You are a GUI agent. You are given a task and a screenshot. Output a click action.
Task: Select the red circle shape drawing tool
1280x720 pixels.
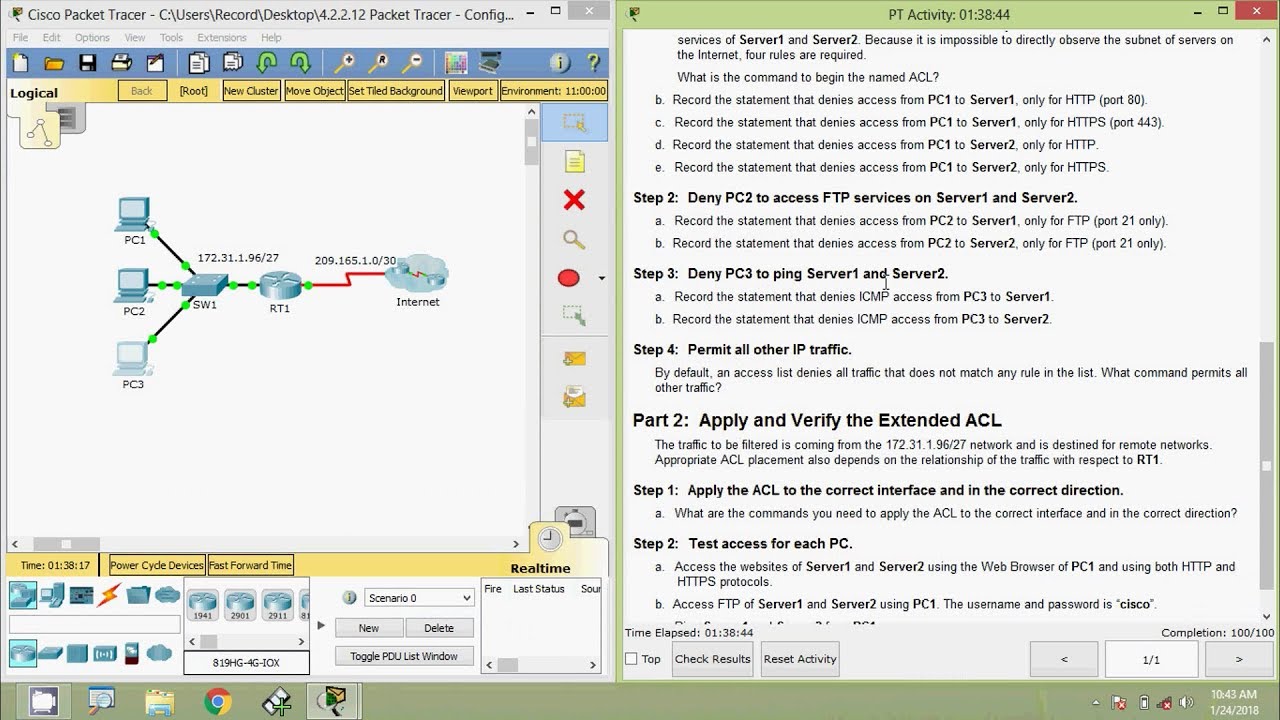[569, 278]
